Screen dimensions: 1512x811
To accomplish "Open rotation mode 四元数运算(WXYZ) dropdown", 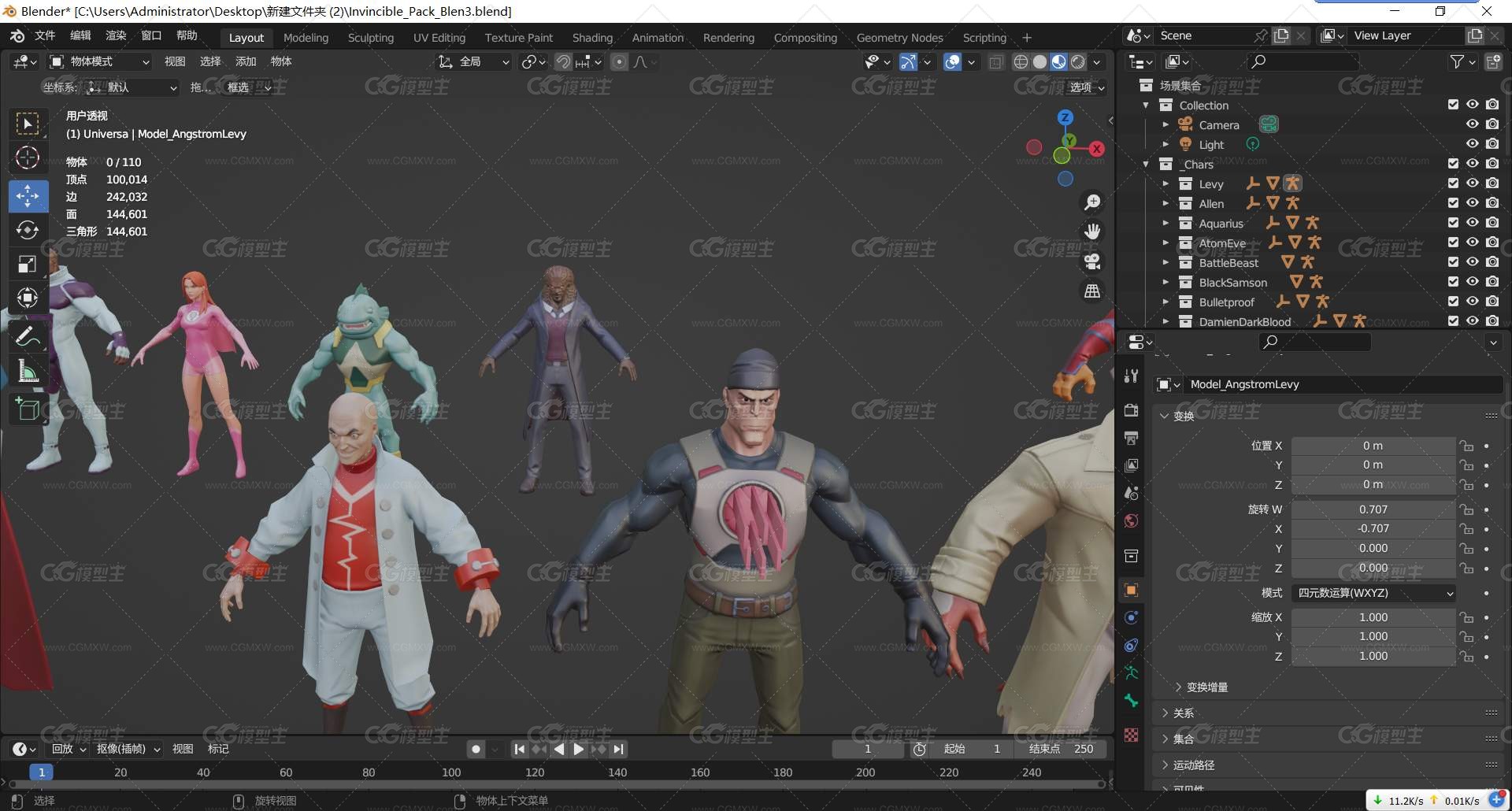I will coord(1373,593).
